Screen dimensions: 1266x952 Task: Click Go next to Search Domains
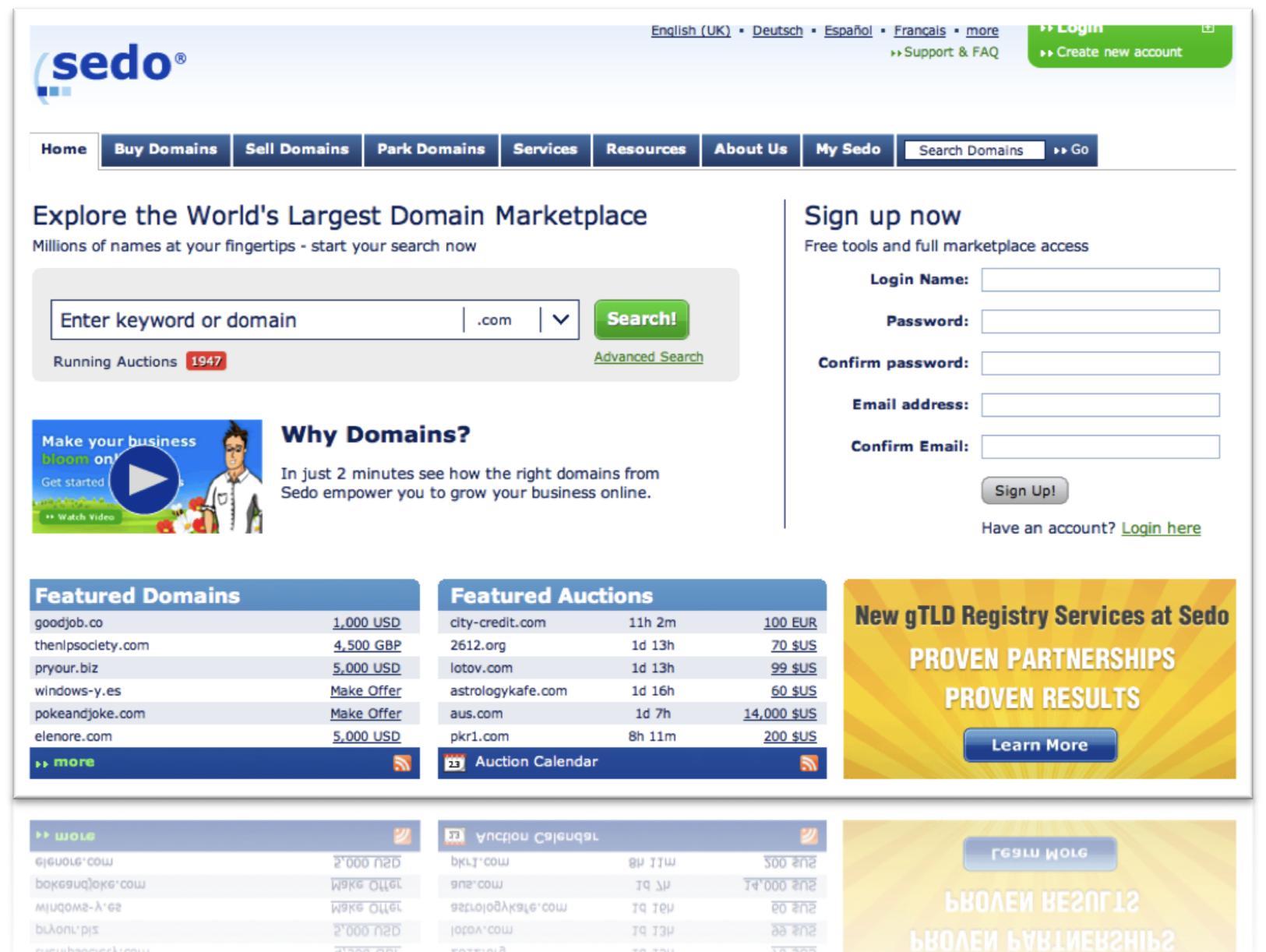point(1072,150)
